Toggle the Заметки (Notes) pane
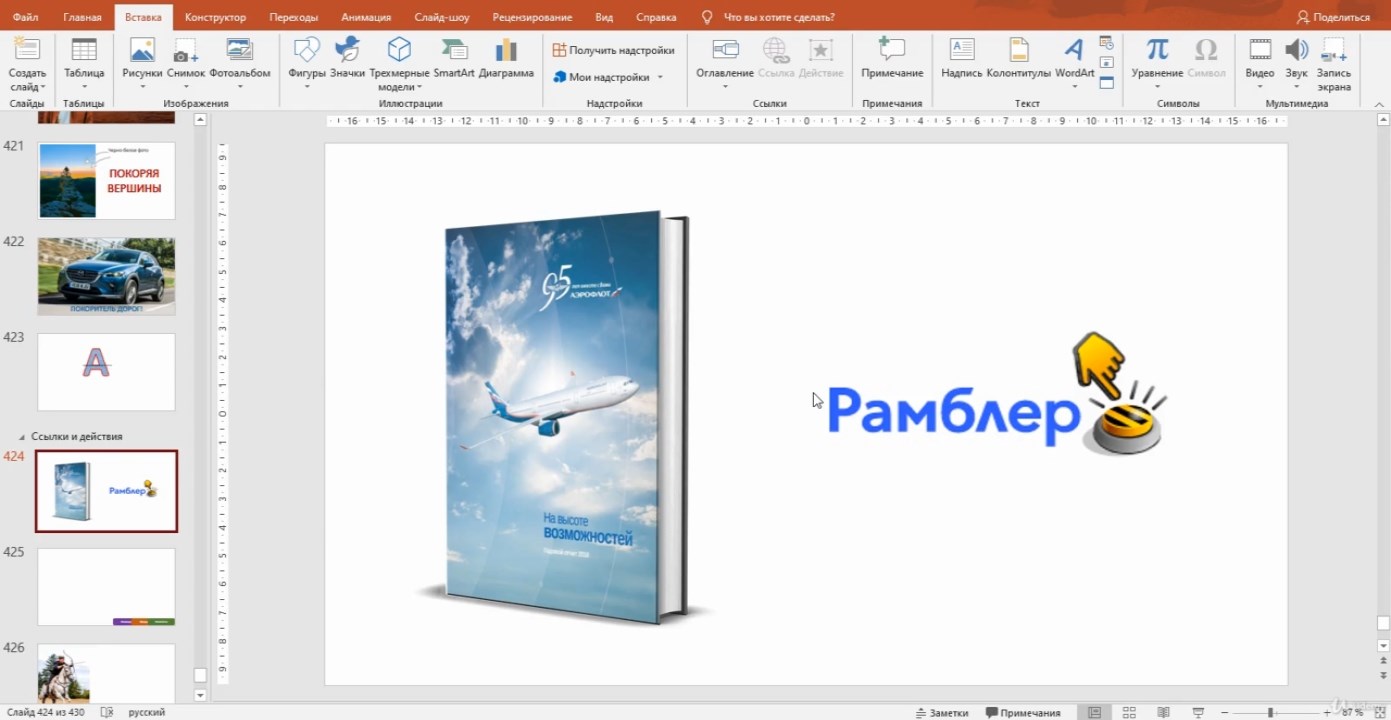The image size is (1391, 720). [x=942, y=712]
